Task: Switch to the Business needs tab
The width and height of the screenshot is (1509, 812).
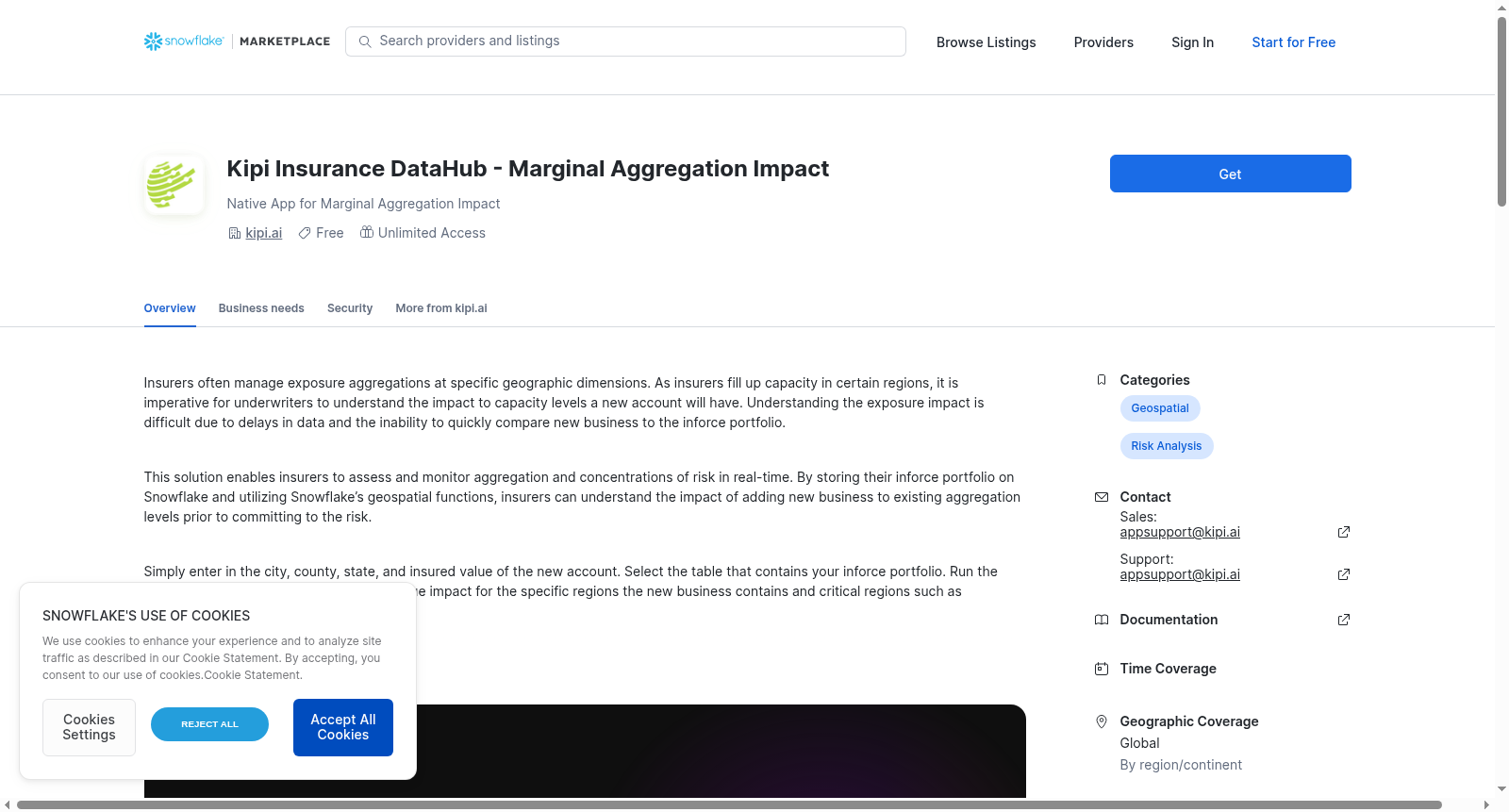Action: pyautogui.click(x=261, y=308)
